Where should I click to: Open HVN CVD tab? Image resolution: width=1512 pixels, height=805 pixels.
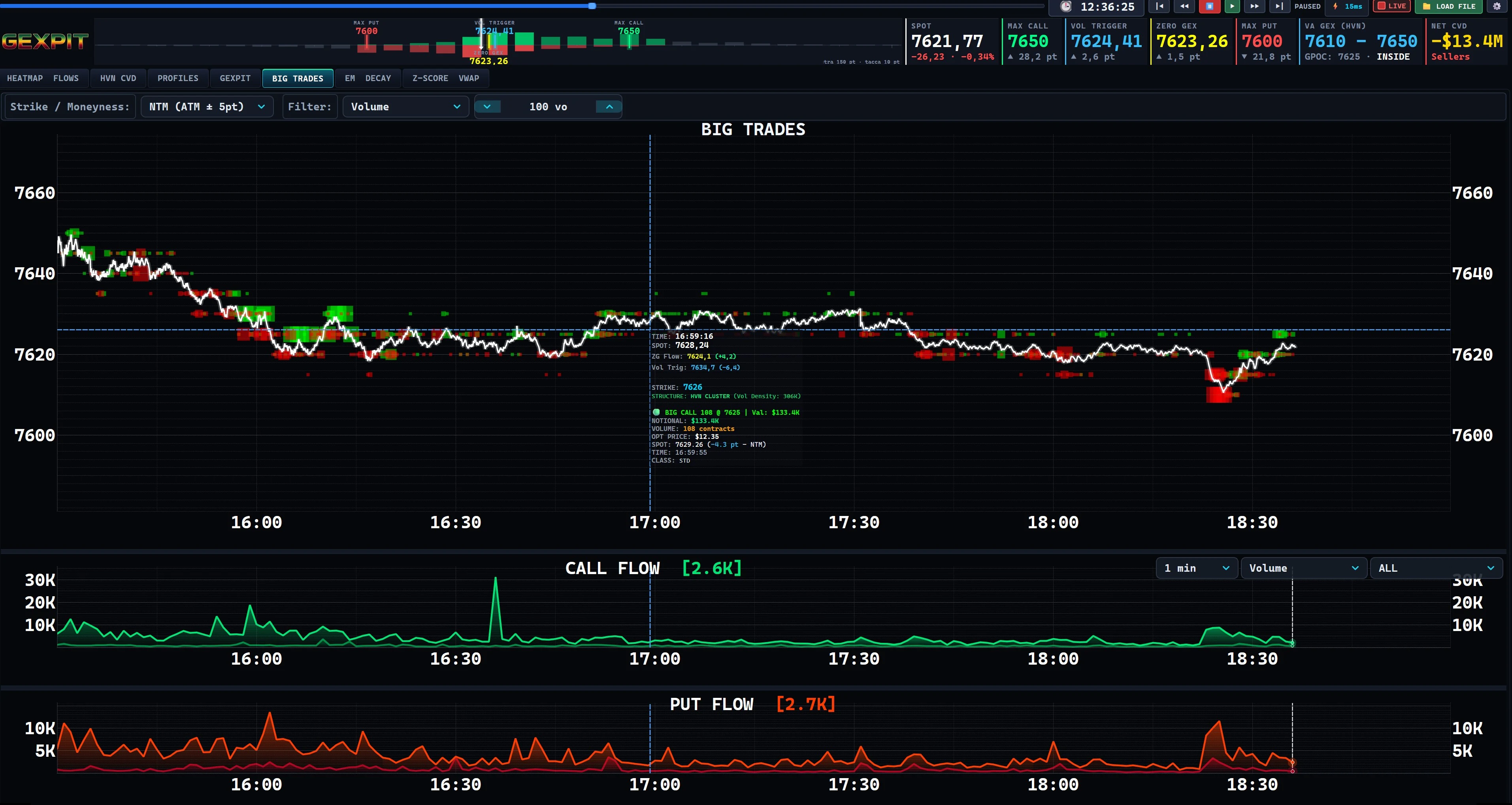[118, 78]
